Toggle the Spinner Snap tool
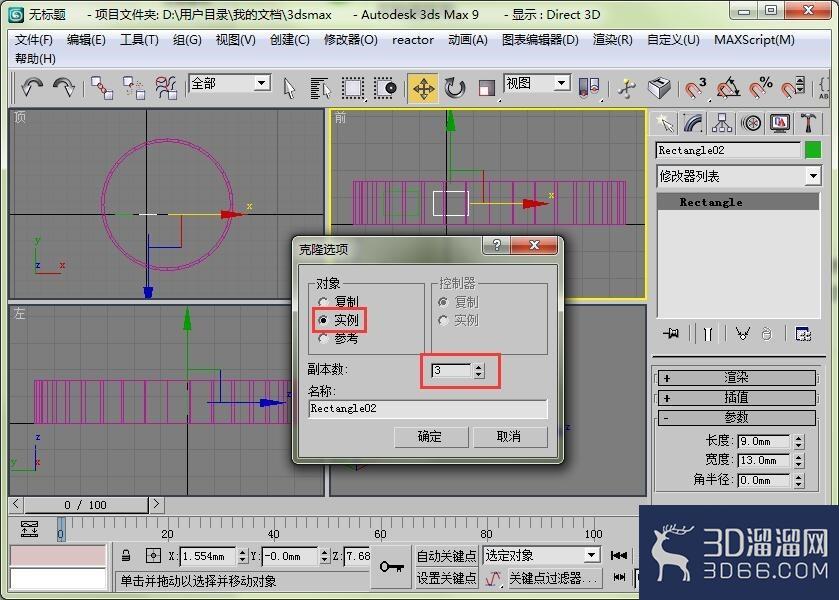 tap(792, 88)
